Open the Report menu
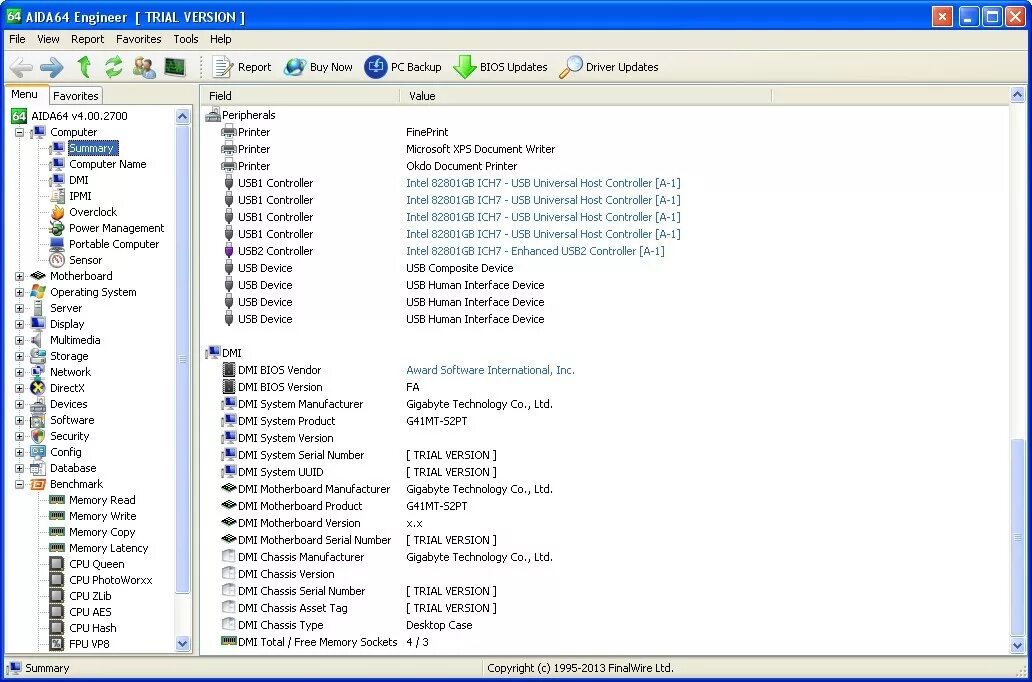This screenshot has width=1032, height=682. tap(88, 39)
